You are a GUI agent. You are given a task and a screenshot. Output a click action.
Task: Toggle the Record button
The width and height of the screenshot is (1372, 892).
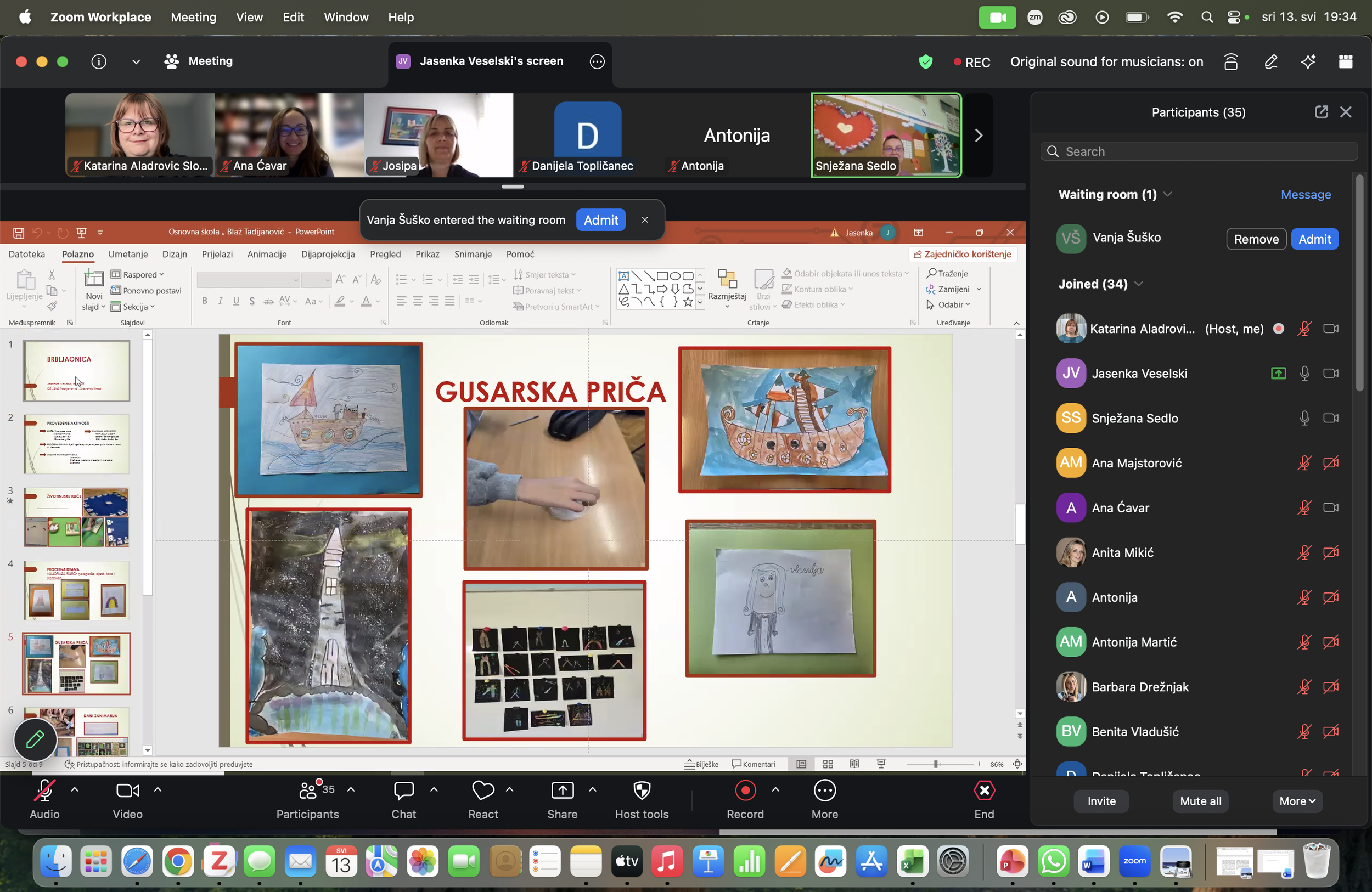click(x=745, y=800)
